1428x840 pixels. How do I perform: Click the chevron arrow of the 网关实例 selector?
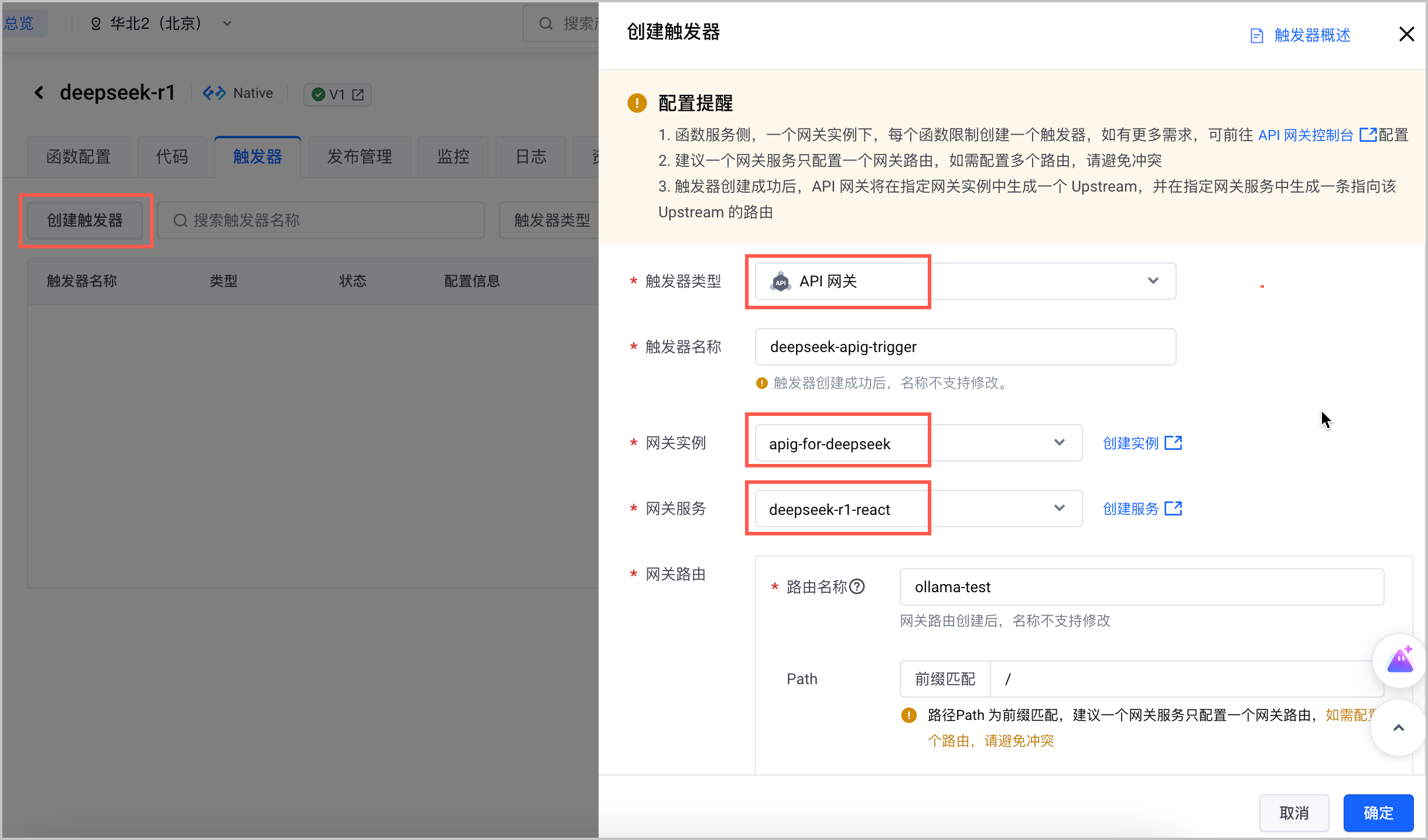click(1059, 442)
